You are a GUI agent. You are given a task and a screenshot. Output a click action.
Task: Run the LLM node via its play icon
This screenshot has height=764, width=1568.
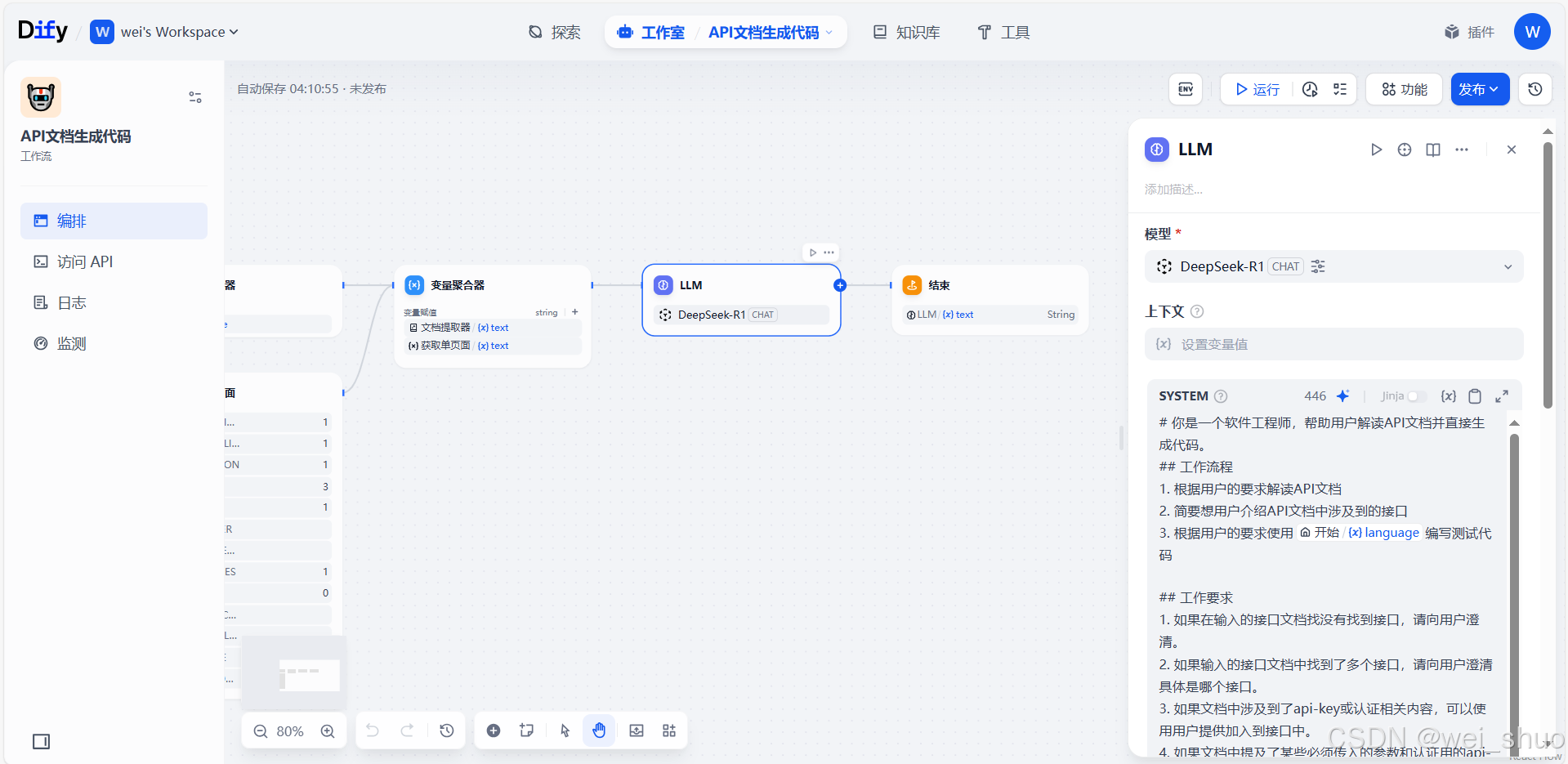[1376, 150]
